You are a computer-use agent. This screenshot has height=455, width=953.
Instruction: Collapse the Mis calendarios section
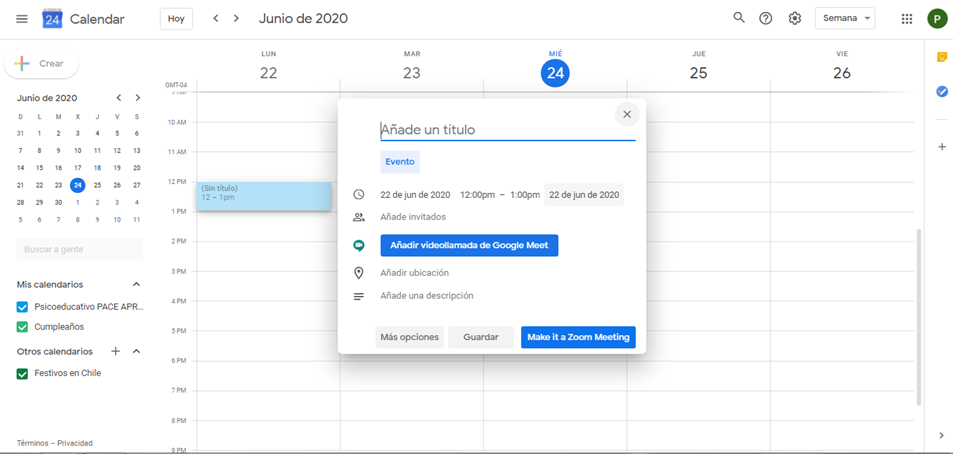[x=137, y=284]
